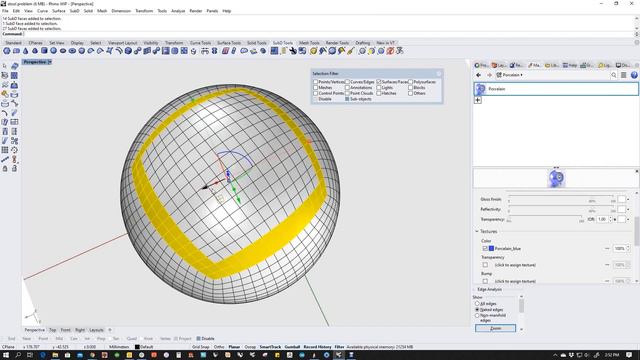Click the search magnifier in Materials panel

tap(613, 75)
